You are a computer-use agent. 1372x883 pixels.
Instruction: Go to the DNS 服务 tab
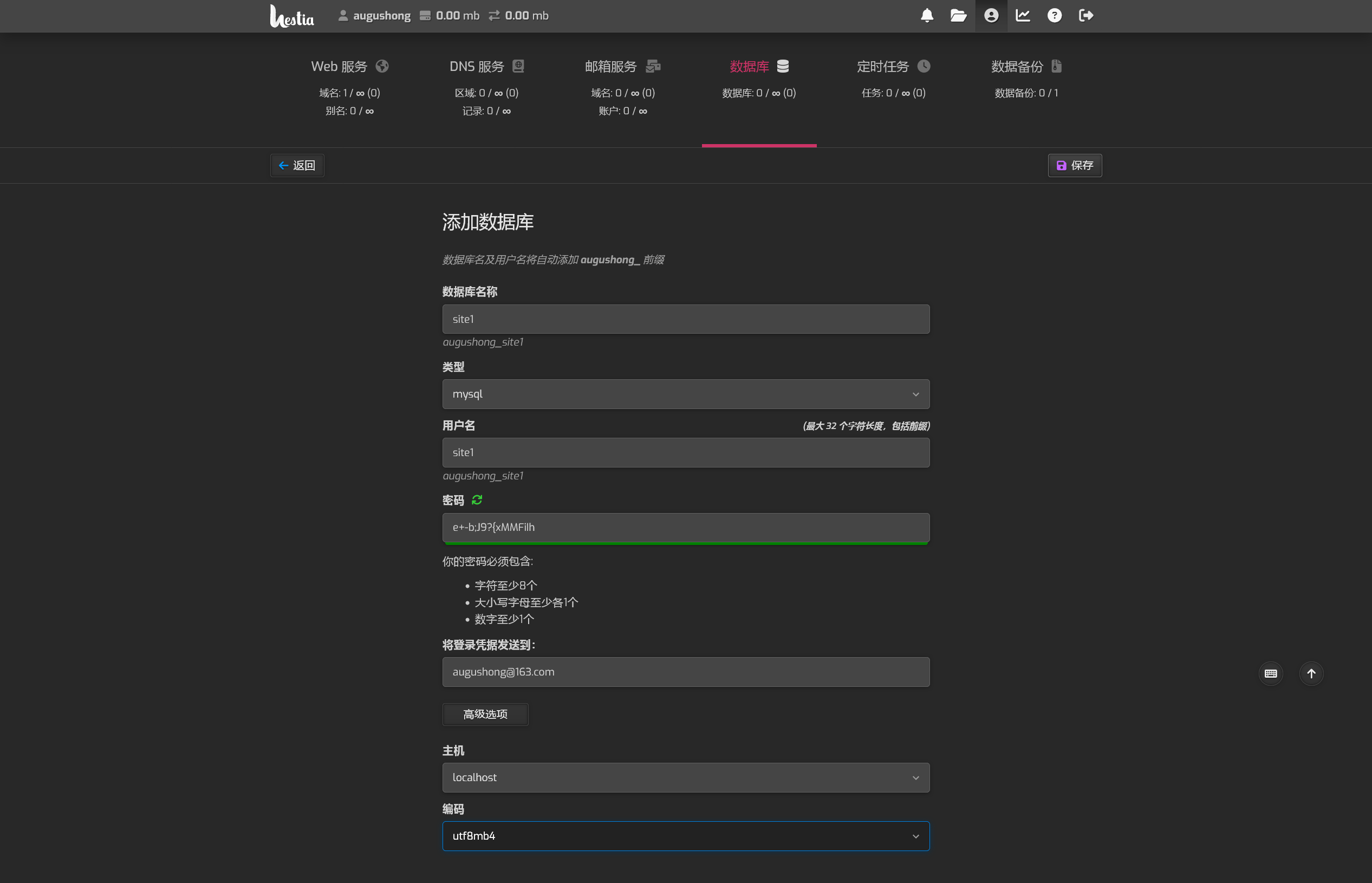(486, 67)
